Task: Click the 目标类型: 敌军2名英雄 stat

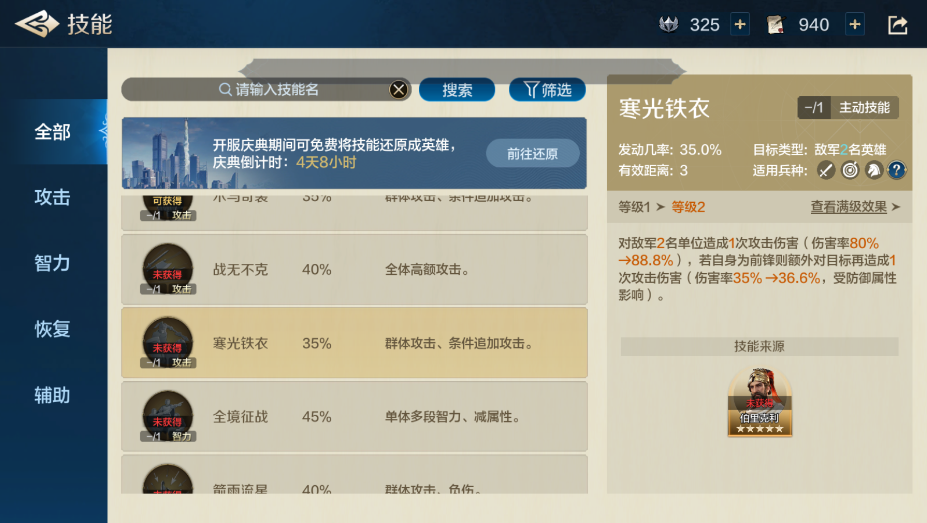Action: [x=819, y=150]
